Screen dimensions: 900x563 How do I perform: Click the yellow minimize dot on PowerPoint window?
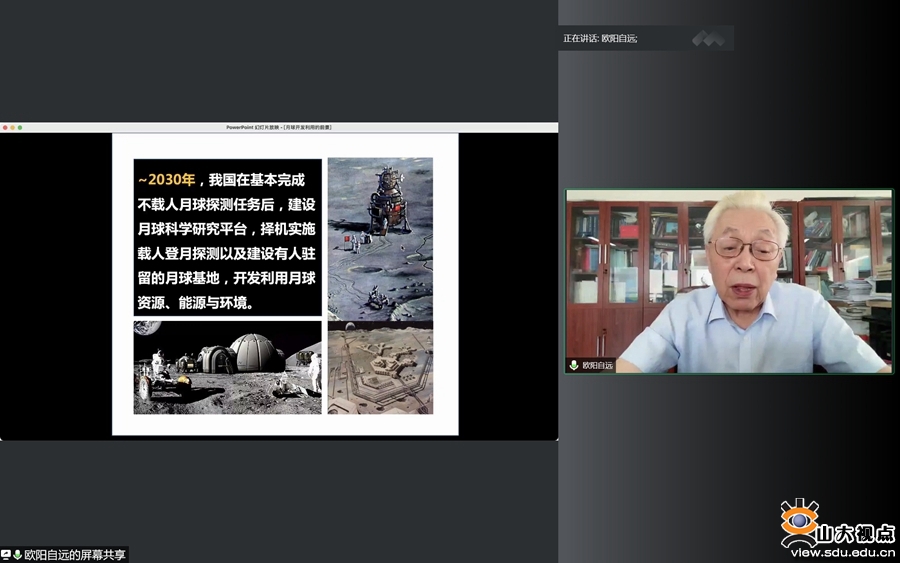(x=12, y=128)
